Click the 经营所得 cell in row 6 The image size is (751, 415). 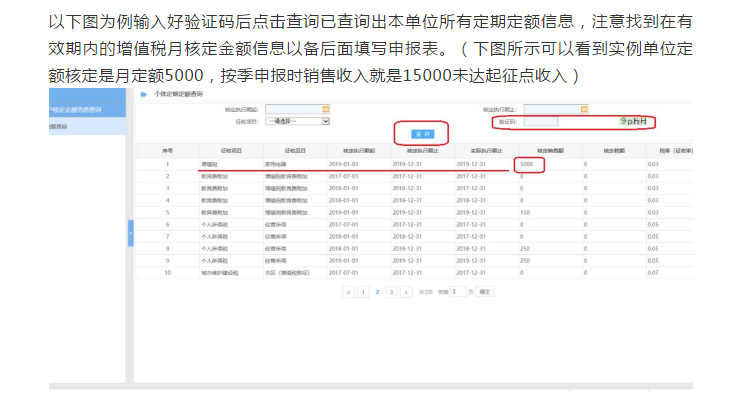point(276,224)
